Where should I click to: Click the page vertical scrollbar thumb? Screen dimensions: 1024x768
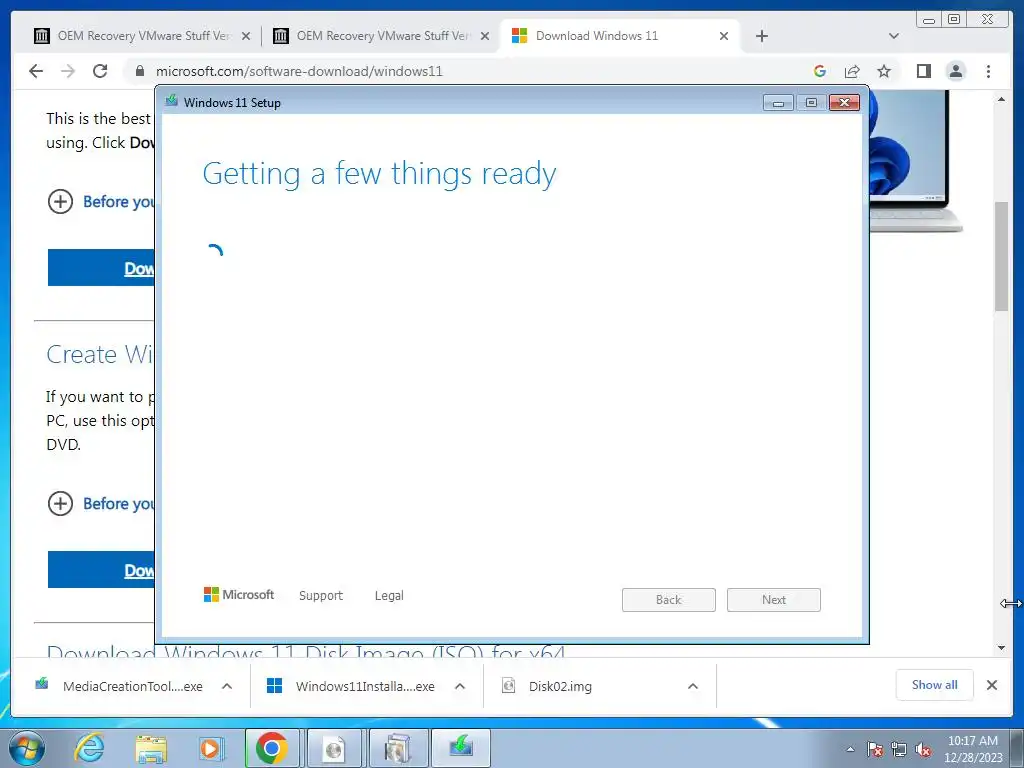(1001, 257)
